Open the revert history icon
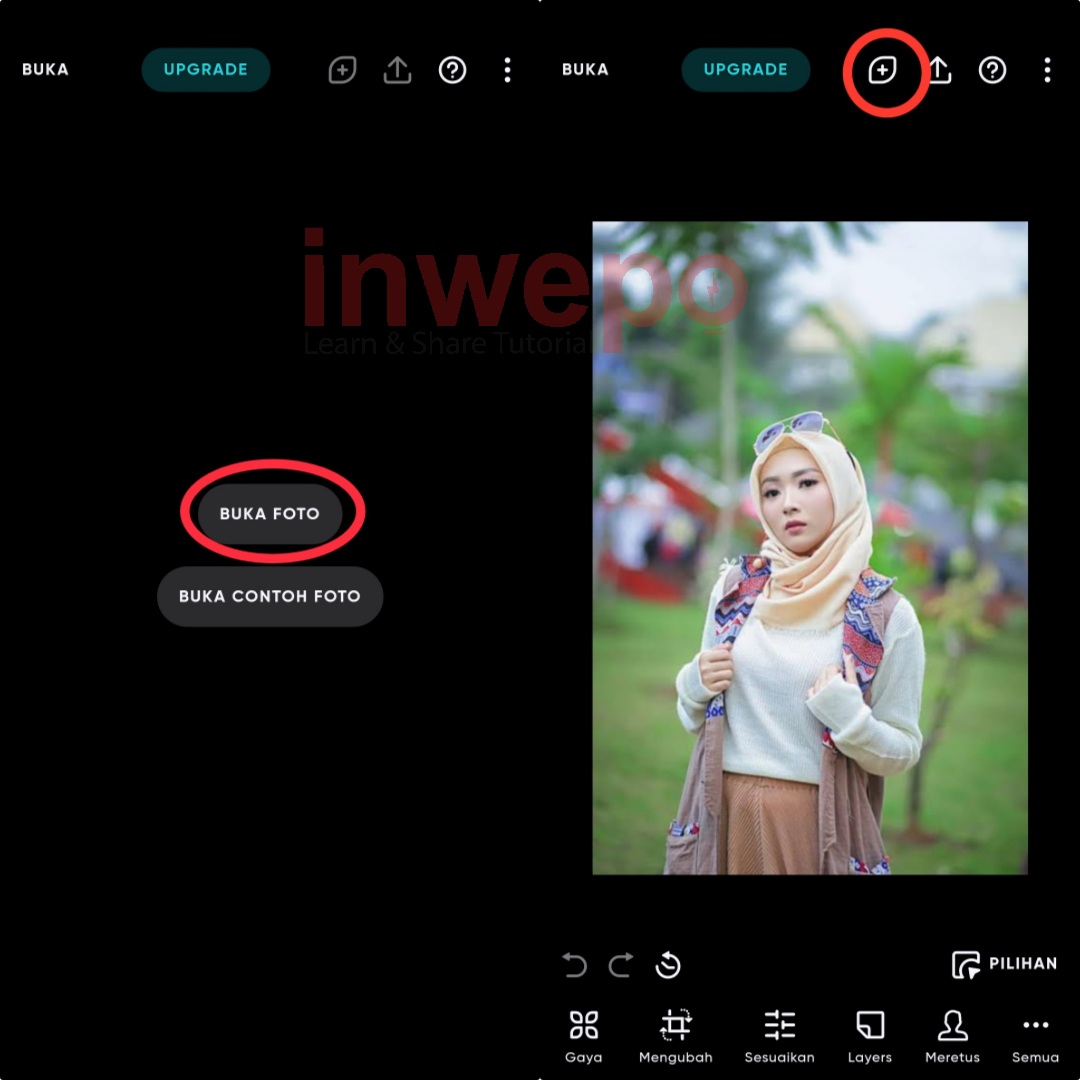The height and width of the screenshot is (1080, 1080). point(668,966)
